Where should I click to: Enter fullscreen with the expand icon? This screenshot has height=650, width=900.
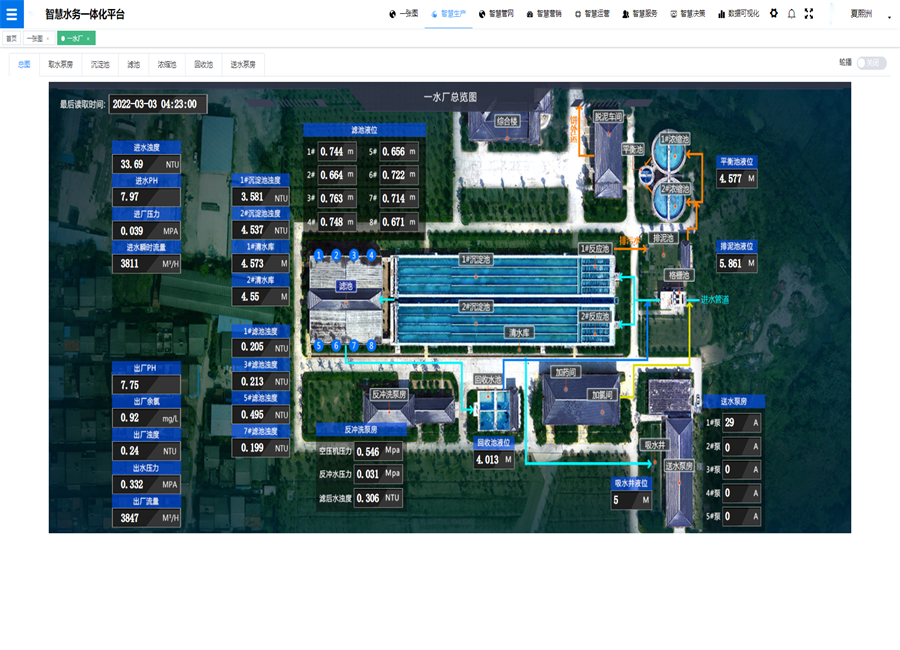click(x=809, y=14)
